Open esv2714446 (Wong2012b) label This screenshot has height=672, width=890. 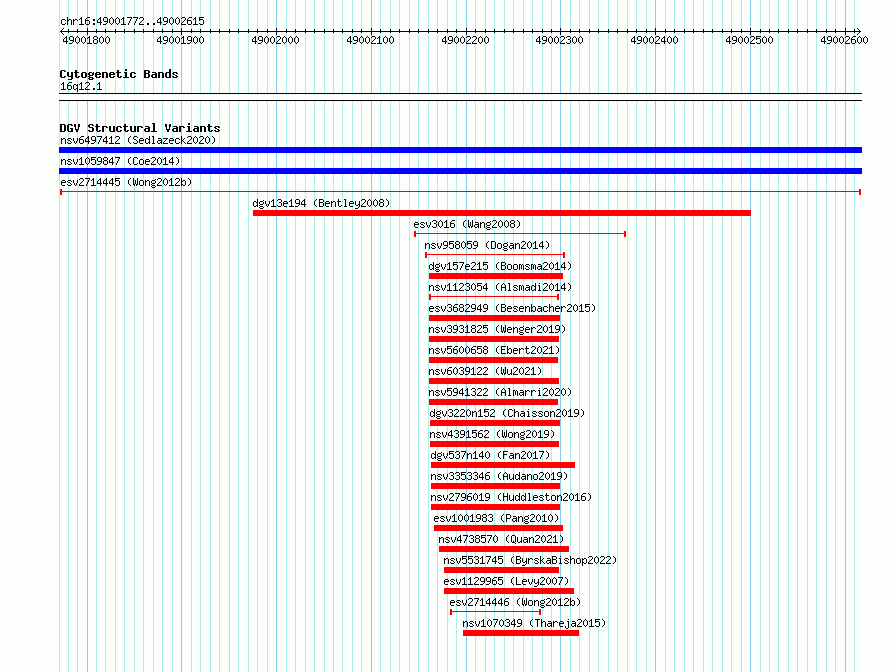coord(515,602)
